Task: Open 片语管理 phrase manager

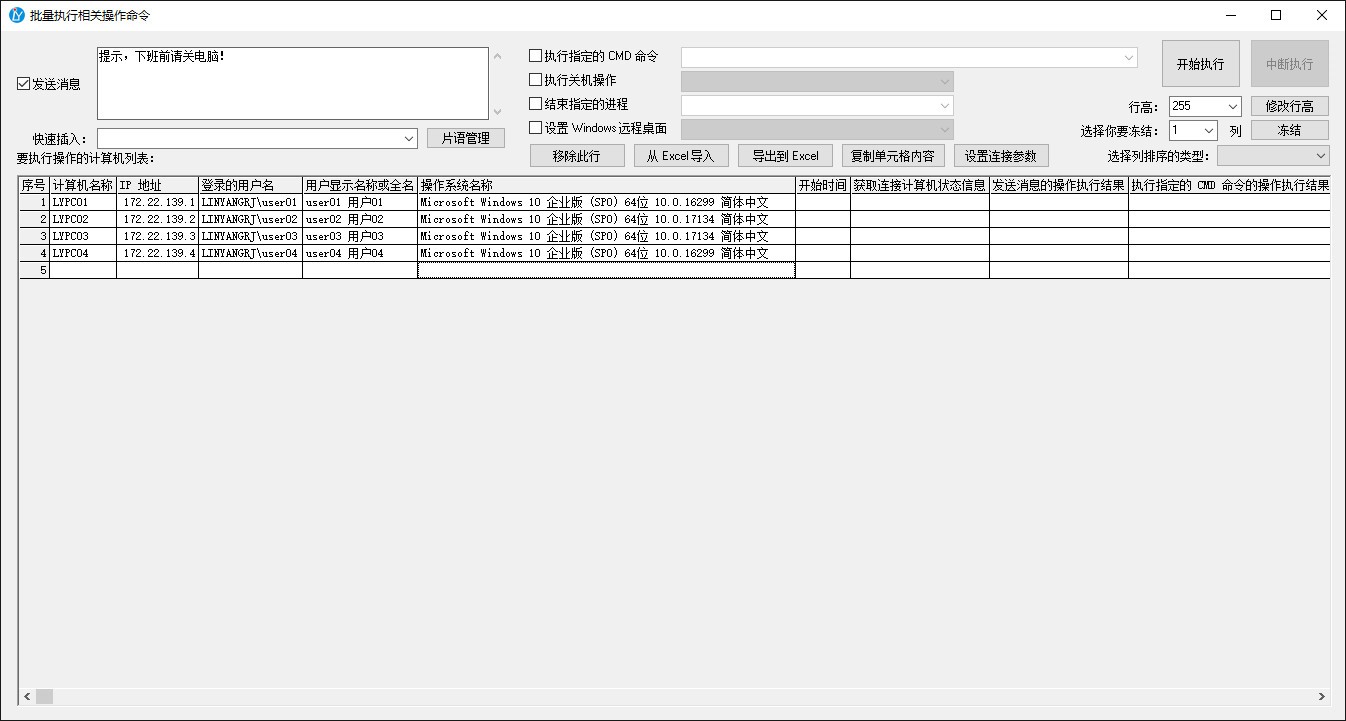Action: pyautogui.click(x=465, y=138)
